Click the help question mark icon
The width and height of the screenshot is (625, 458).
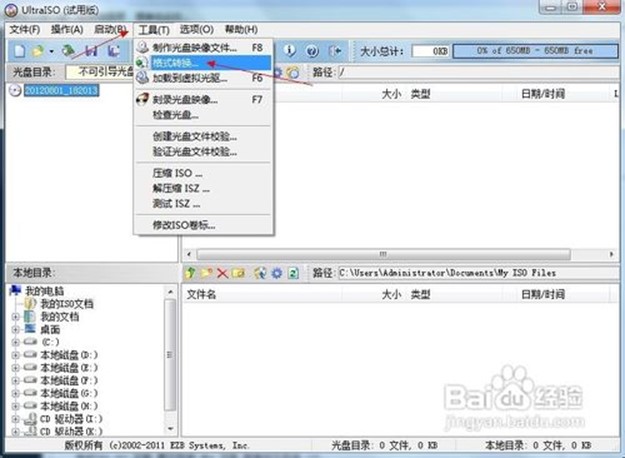point(311,50)
